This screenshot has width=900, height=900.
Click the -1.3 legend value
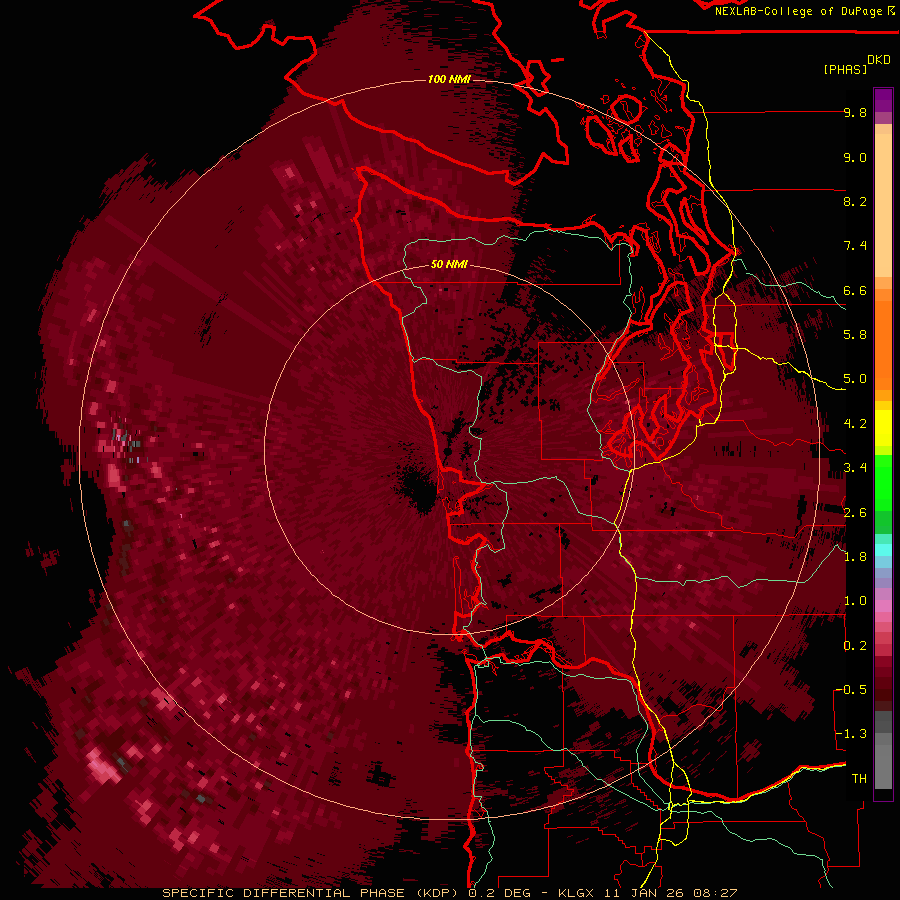point(851,734)
